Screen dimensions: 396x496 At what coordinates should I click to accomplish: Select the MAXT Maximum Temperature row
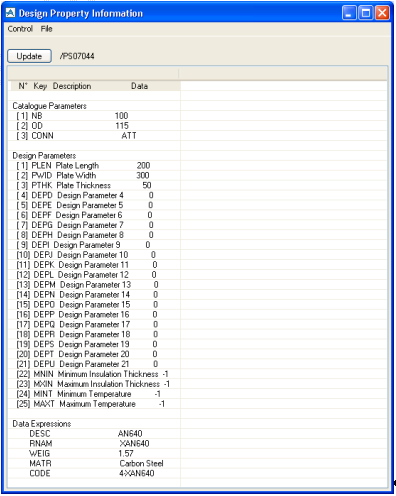coord(94,404)
